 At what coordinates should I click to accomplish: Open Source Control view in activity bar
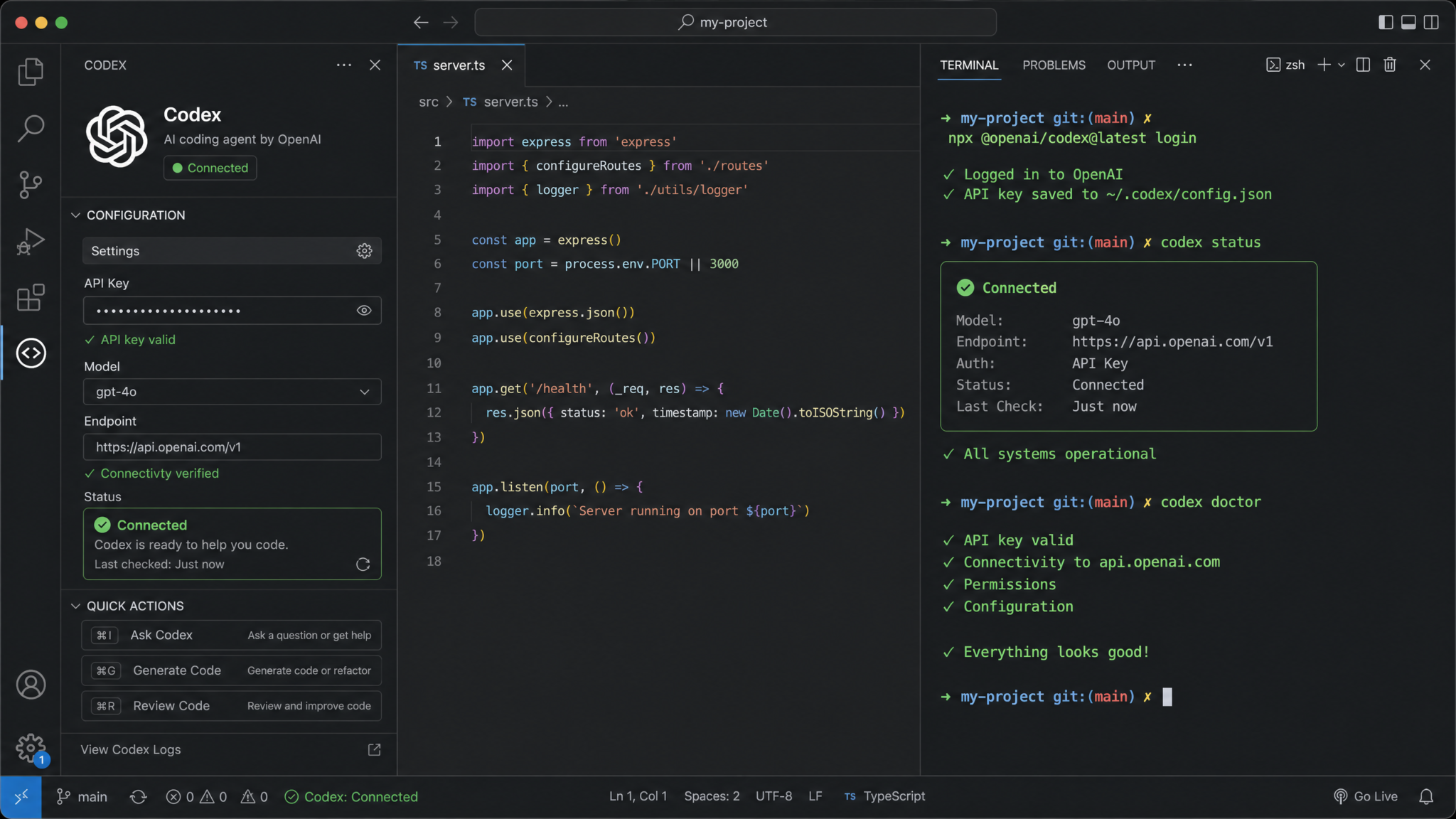pyautogui.click(x=31, y=185)
